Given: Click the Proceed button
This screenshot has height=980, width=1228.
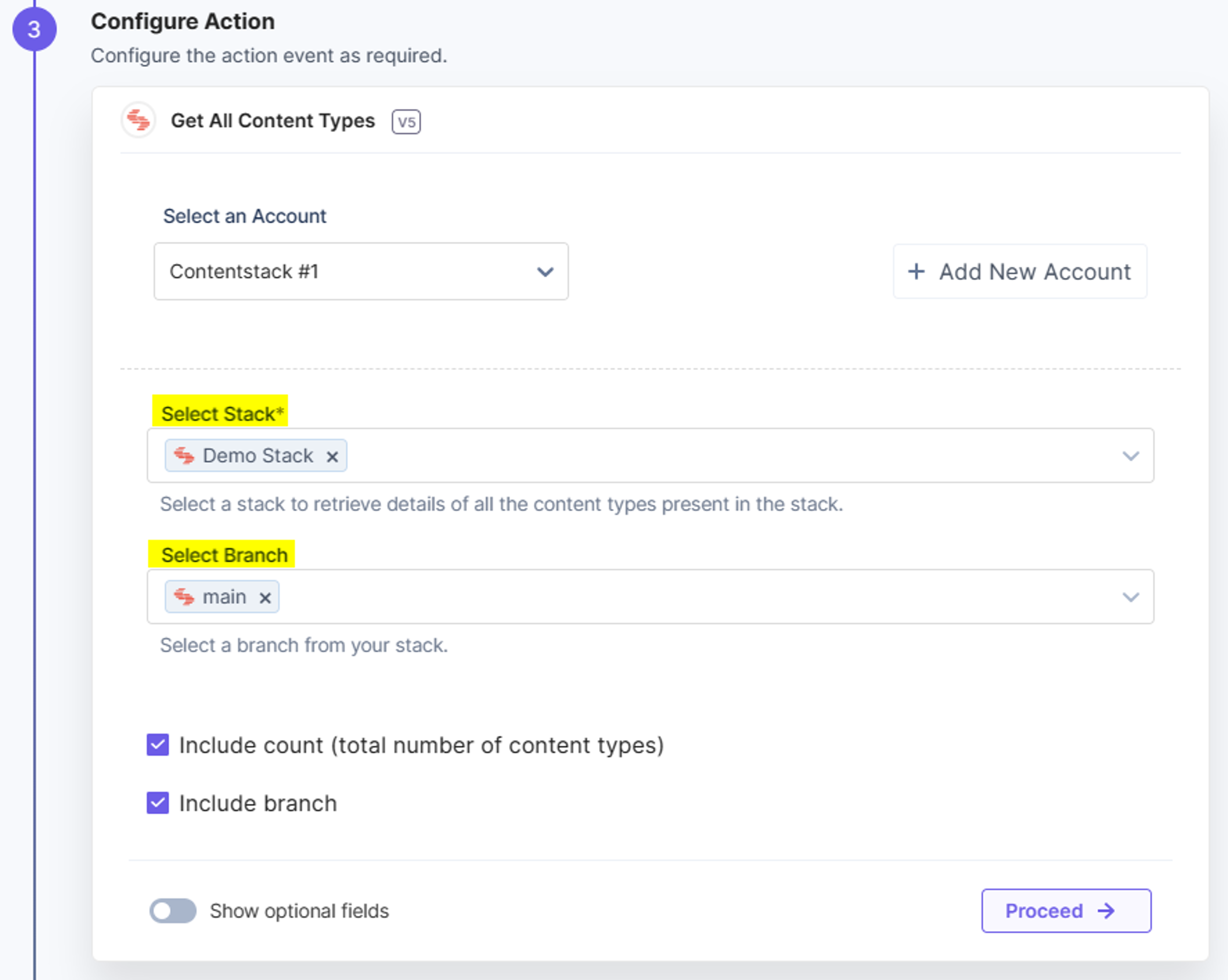Looking at the screenshot, I should point(1066,911).
